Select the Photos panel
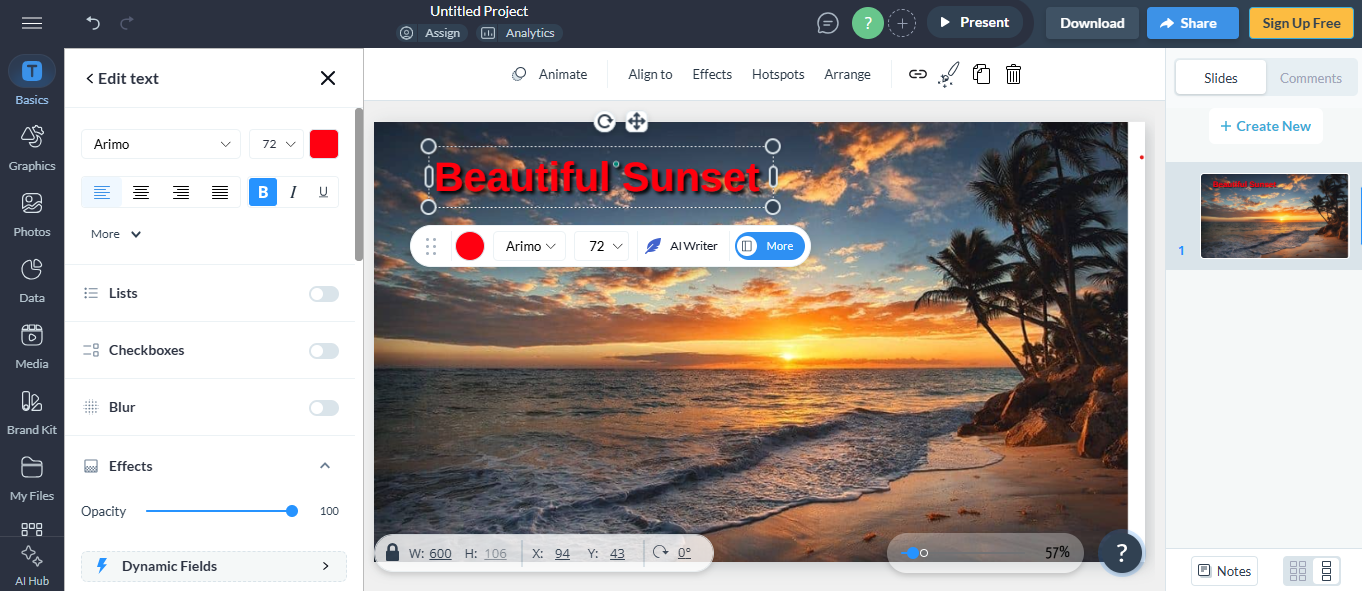The image size is (1362, 591). tap(31, 214)
